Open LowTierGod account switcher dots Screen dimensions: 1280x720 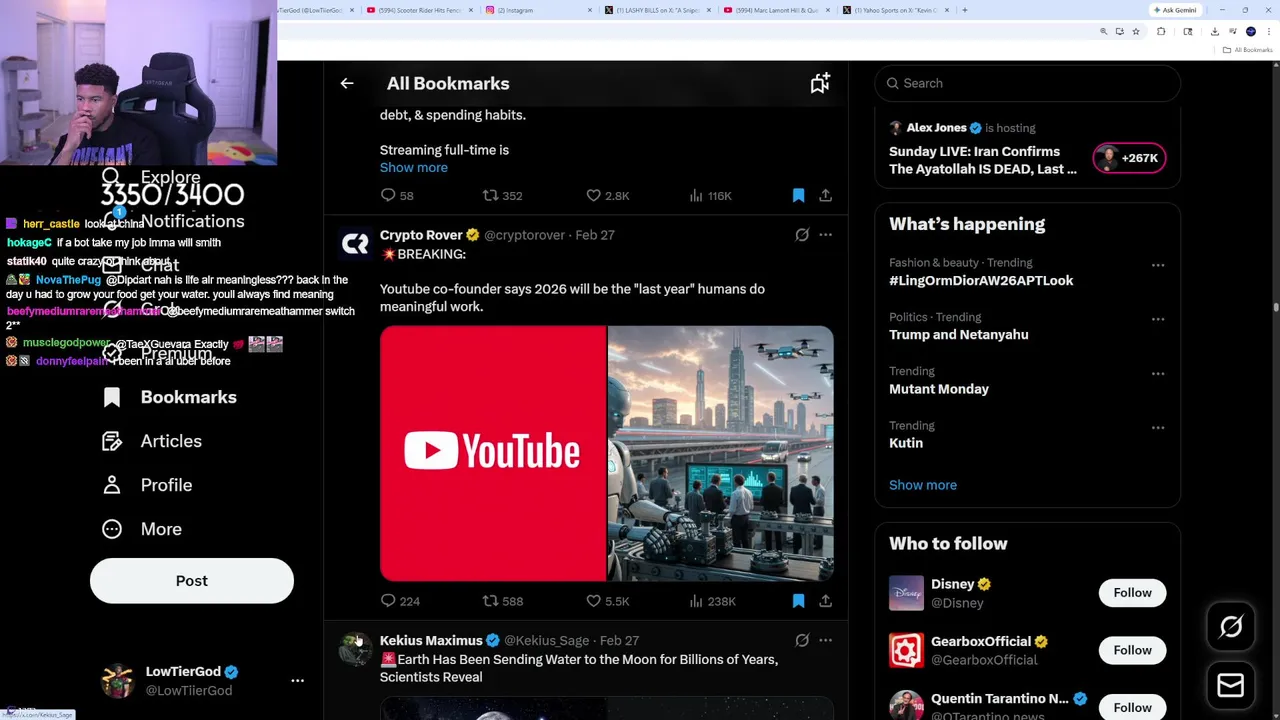pos(297,681)
